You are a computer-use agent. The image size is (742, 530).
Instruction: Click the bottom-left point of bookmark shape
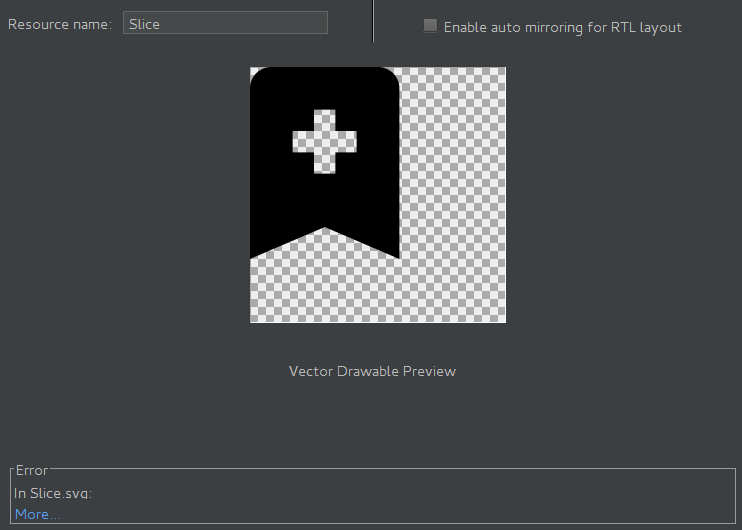click(x=253, y=254)
